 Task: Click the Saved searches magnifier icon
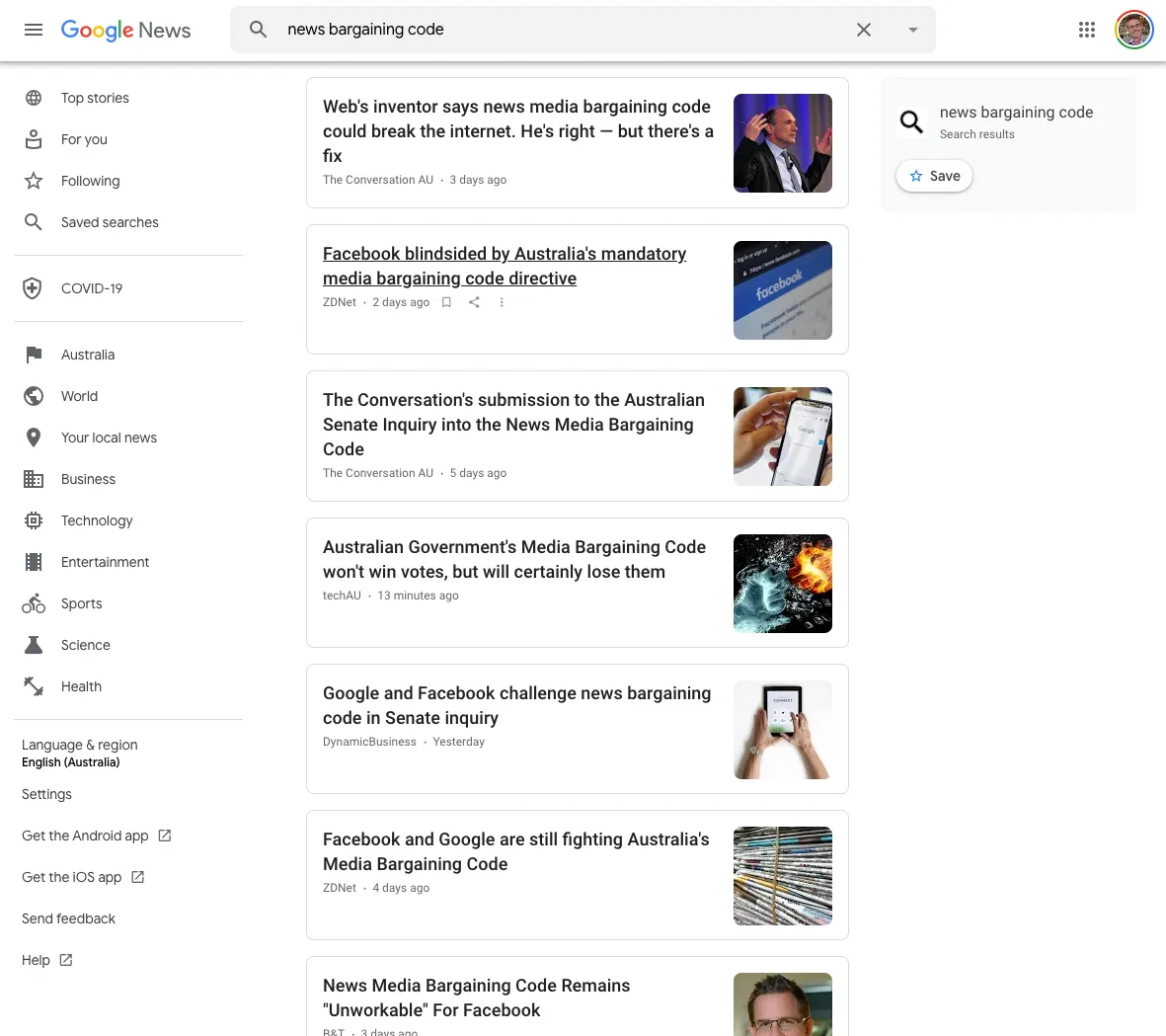[34, 221]
